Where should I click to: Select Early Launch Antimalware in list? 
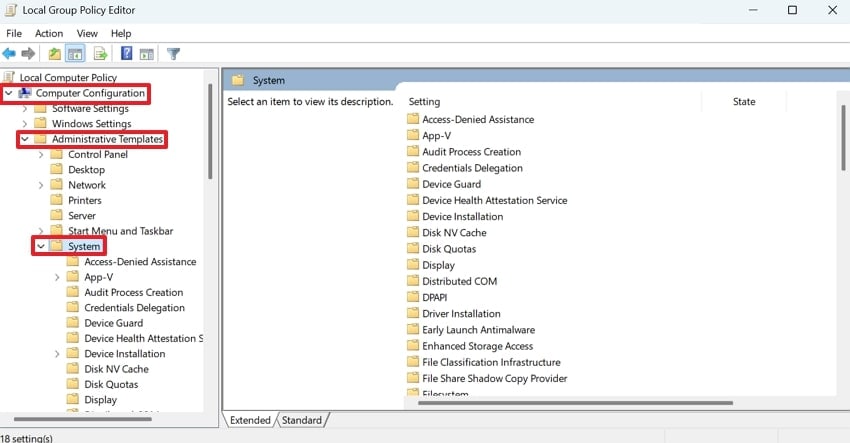click(478, 330)
